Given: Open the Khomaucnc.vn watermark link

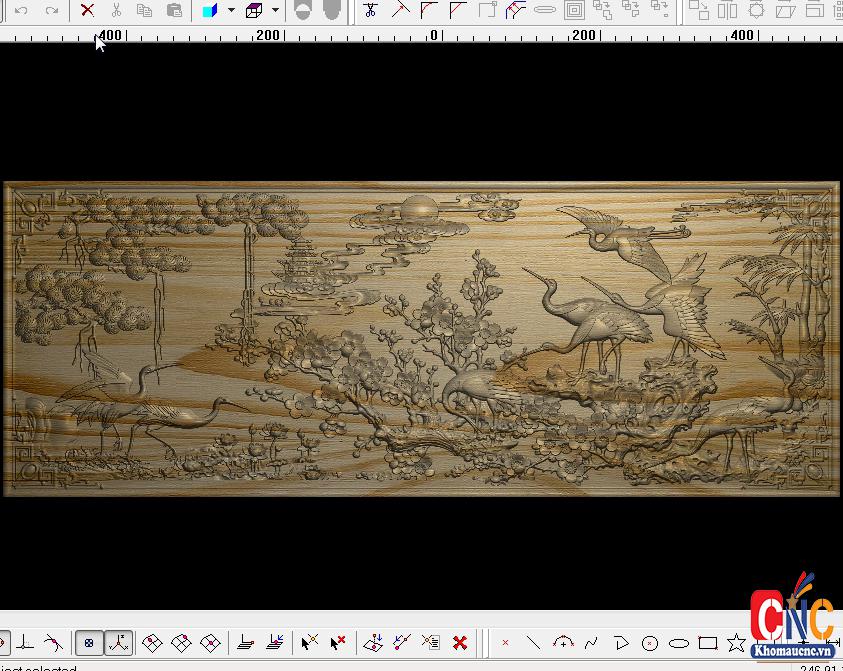Looking at the screenshot, I should click(792, 649).
